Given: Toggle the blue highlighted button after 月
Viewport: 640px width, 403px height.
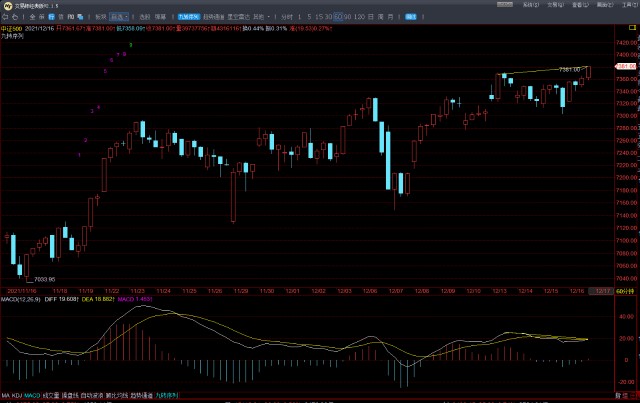Looking at the screenshot, I should (411, 17).
